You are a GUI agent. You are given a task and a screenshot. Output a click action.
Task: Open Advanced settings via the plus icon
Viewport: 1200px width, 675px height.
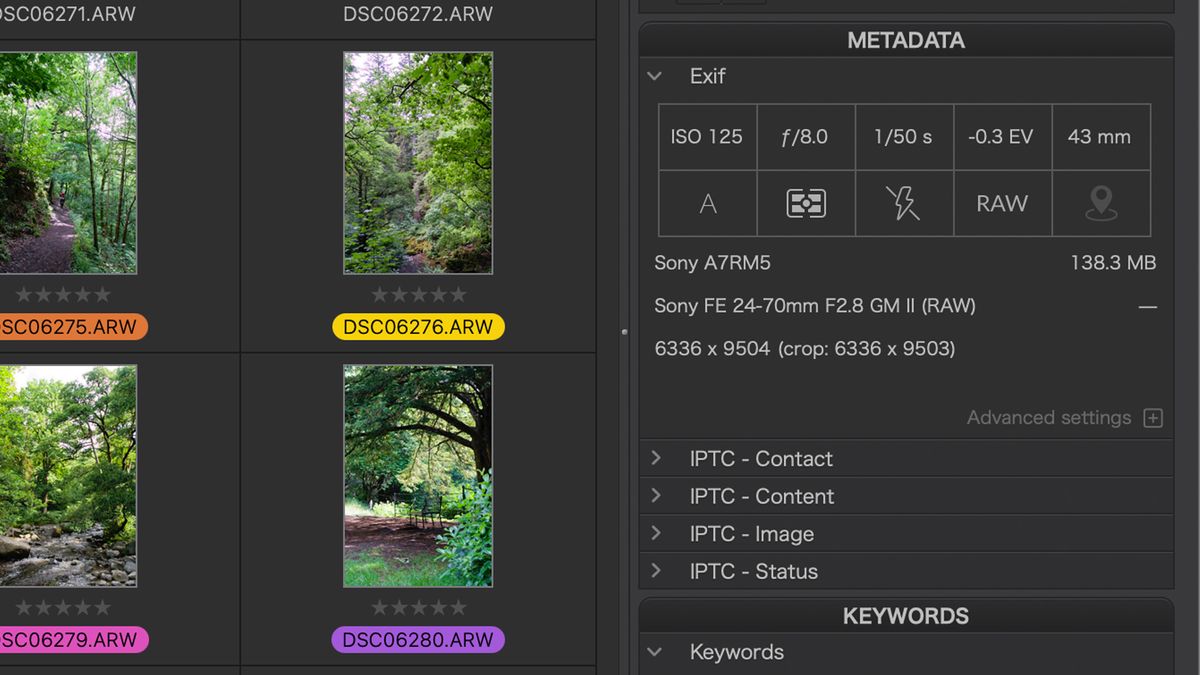click(1154, 417)
